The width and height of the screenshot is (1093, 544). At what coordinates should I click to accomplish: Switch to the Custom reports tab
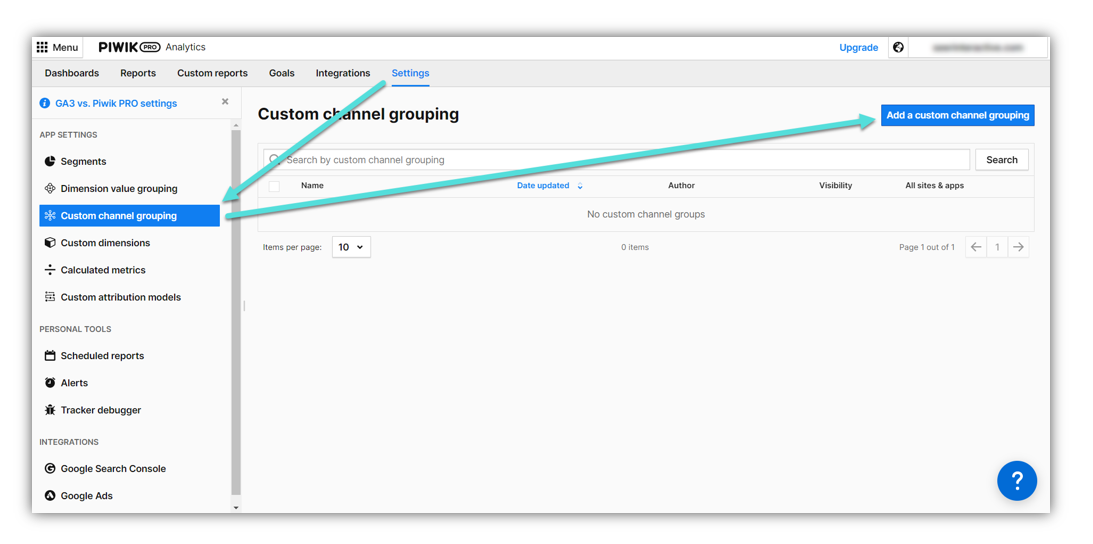(212, 73)
